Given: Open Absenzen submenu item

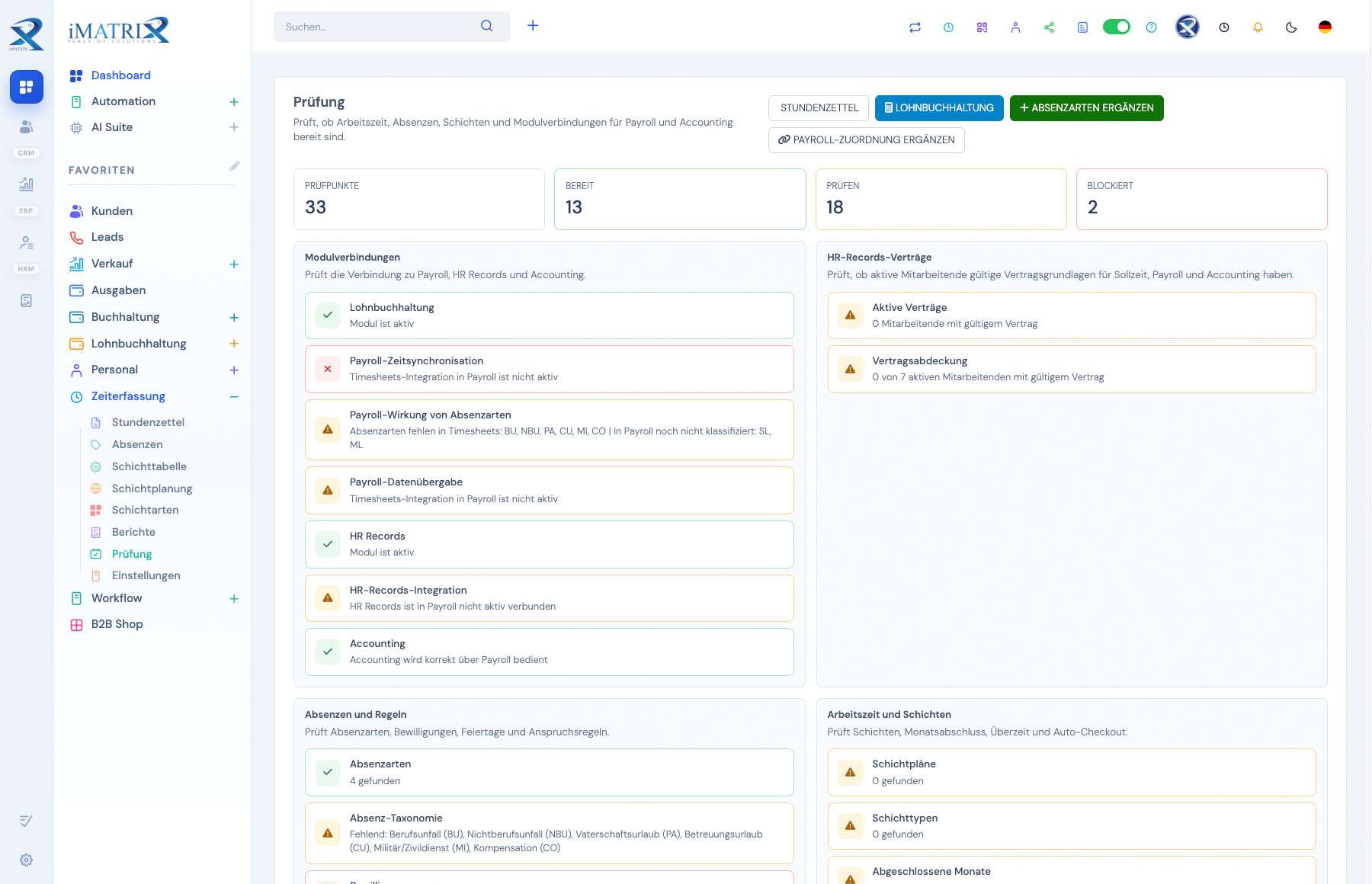Looking at the screenshot, I should [137, 444].
